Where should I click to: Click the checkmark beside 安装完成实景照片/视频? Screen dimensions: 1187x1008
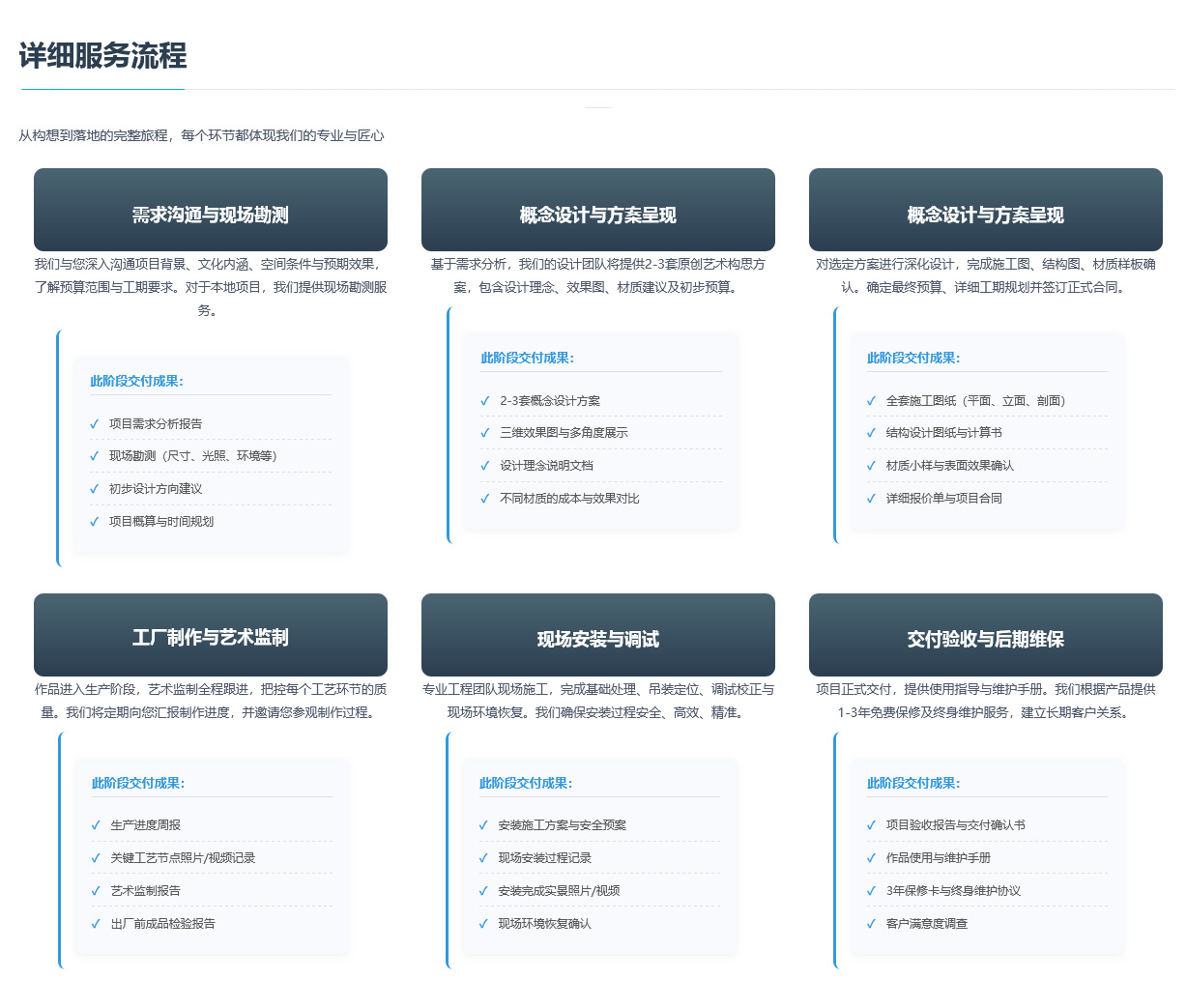pyautogui.click(x=483, y=891)
